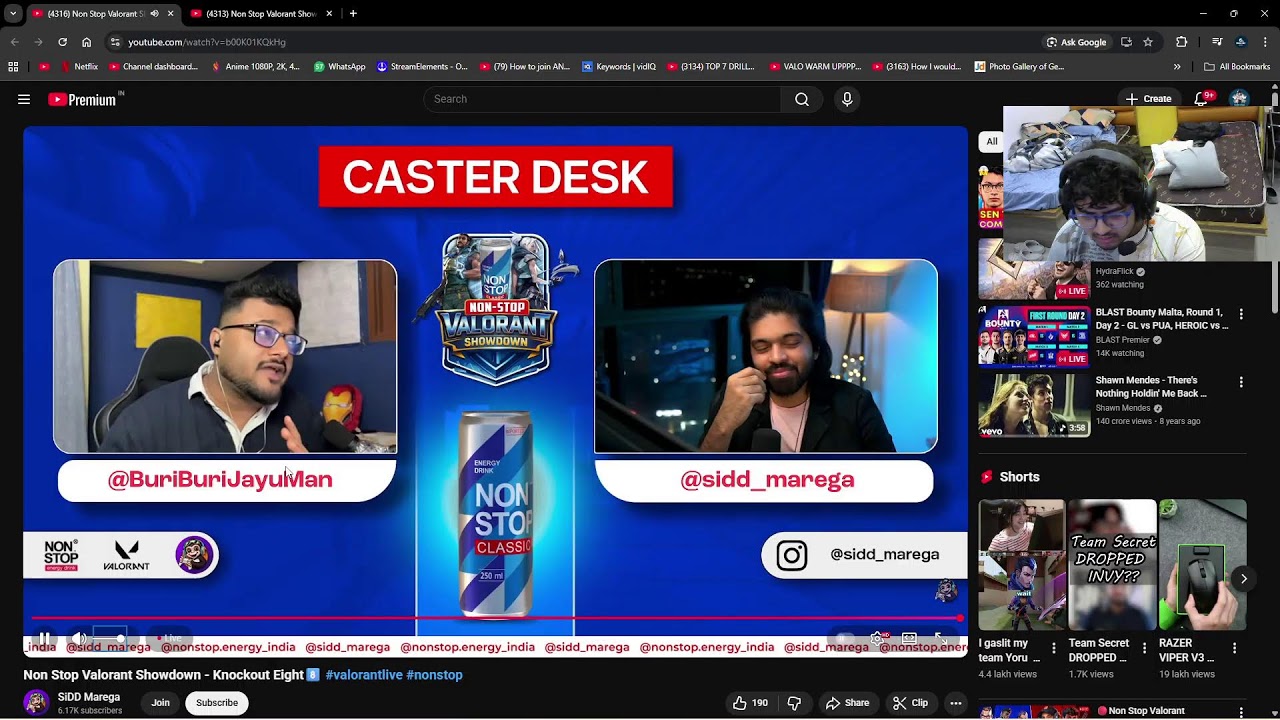Open Team Secret DROPPED short

1111,565
